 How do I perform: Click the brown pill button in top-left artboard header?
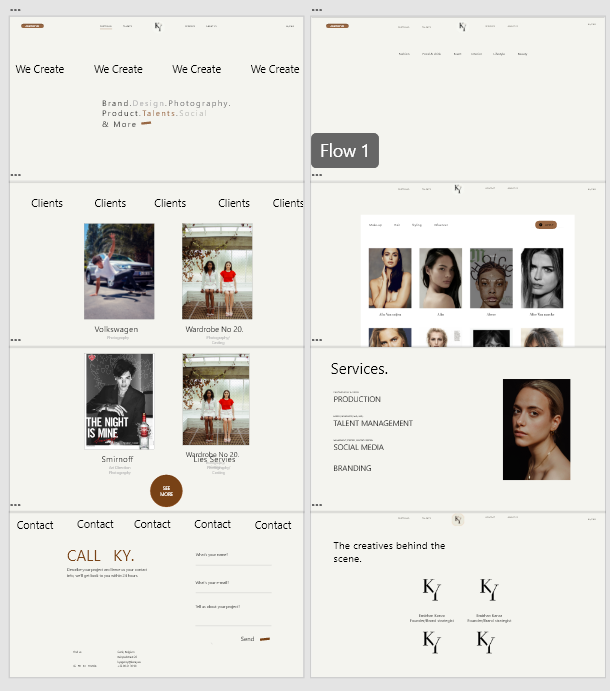[32, 26]
